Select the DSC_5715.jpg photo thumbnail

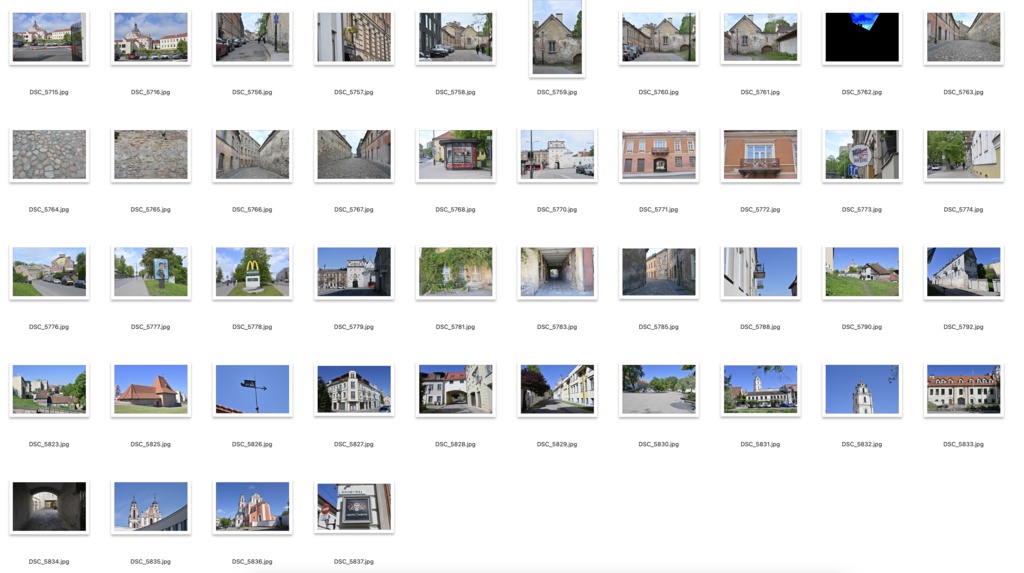click(x=49, y=37)
